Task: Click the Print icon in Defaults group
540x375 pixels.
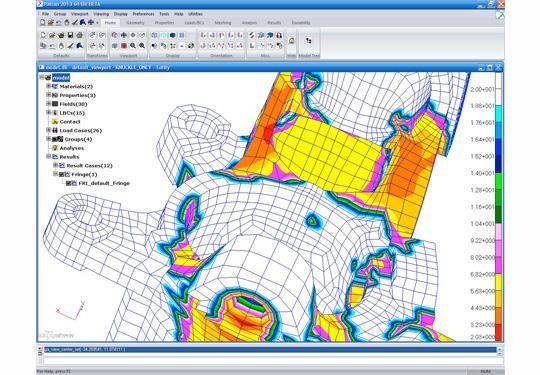Action: [80, 35]
